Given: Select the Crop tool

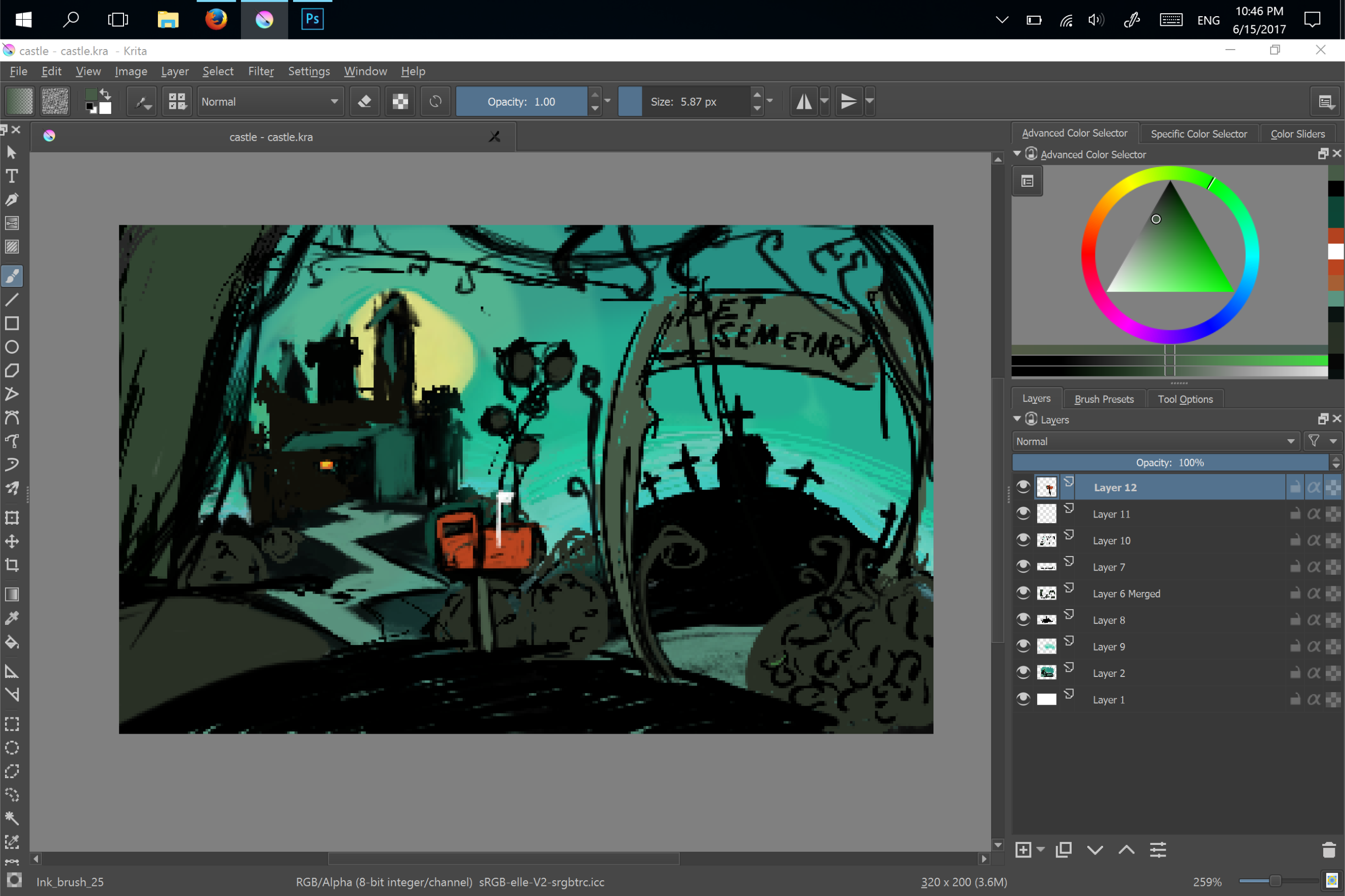Looking at the screenshot, I should [x=12, y=565].
